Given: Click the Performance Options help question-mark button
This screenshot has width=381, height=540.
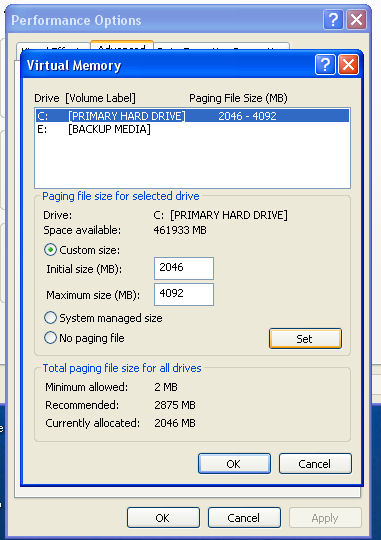Looking at the screenshot, I should 333,20.
